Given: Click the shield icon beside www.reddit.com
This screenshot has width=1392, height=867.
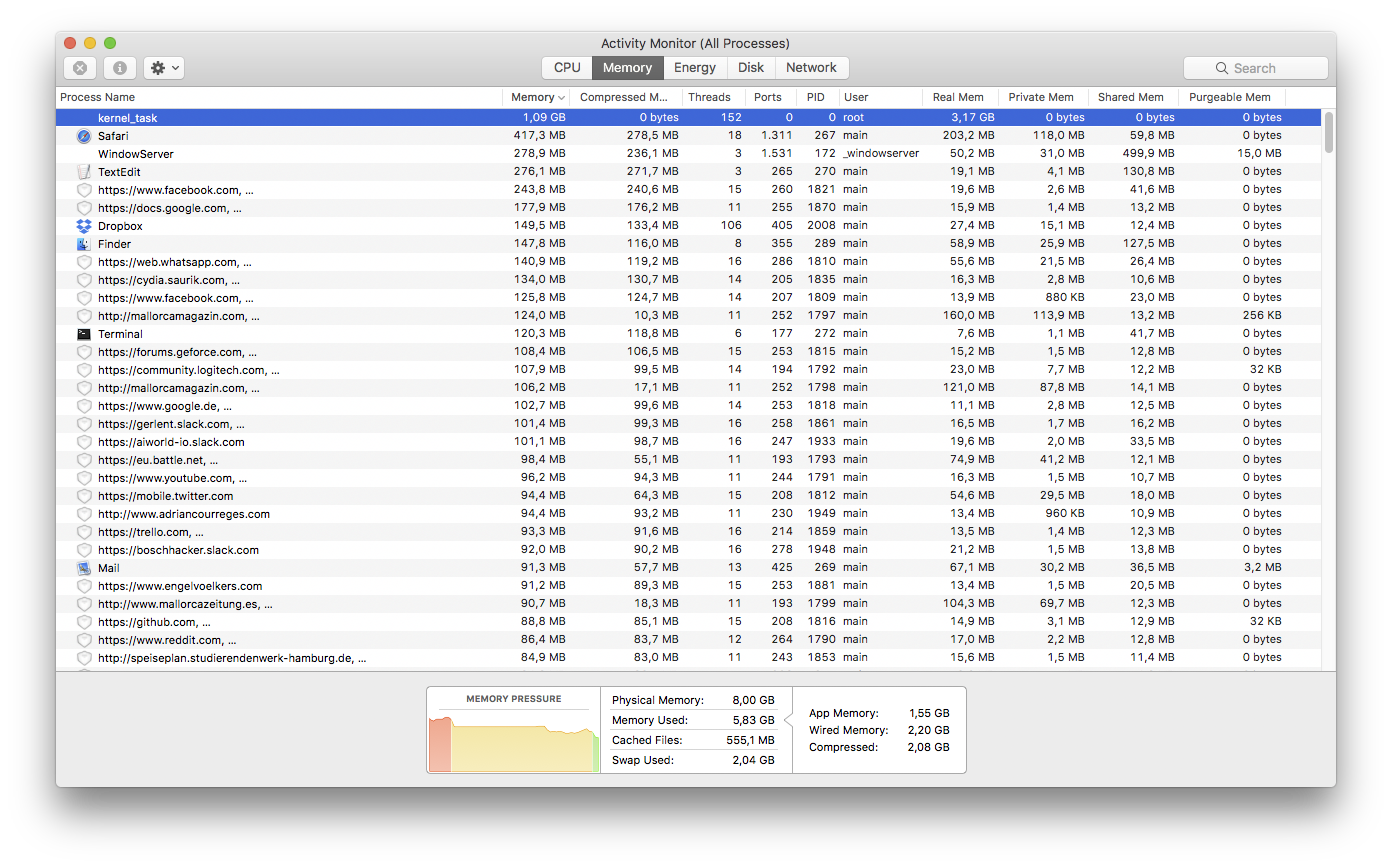Looking at the screenshot, I should 84,640.
